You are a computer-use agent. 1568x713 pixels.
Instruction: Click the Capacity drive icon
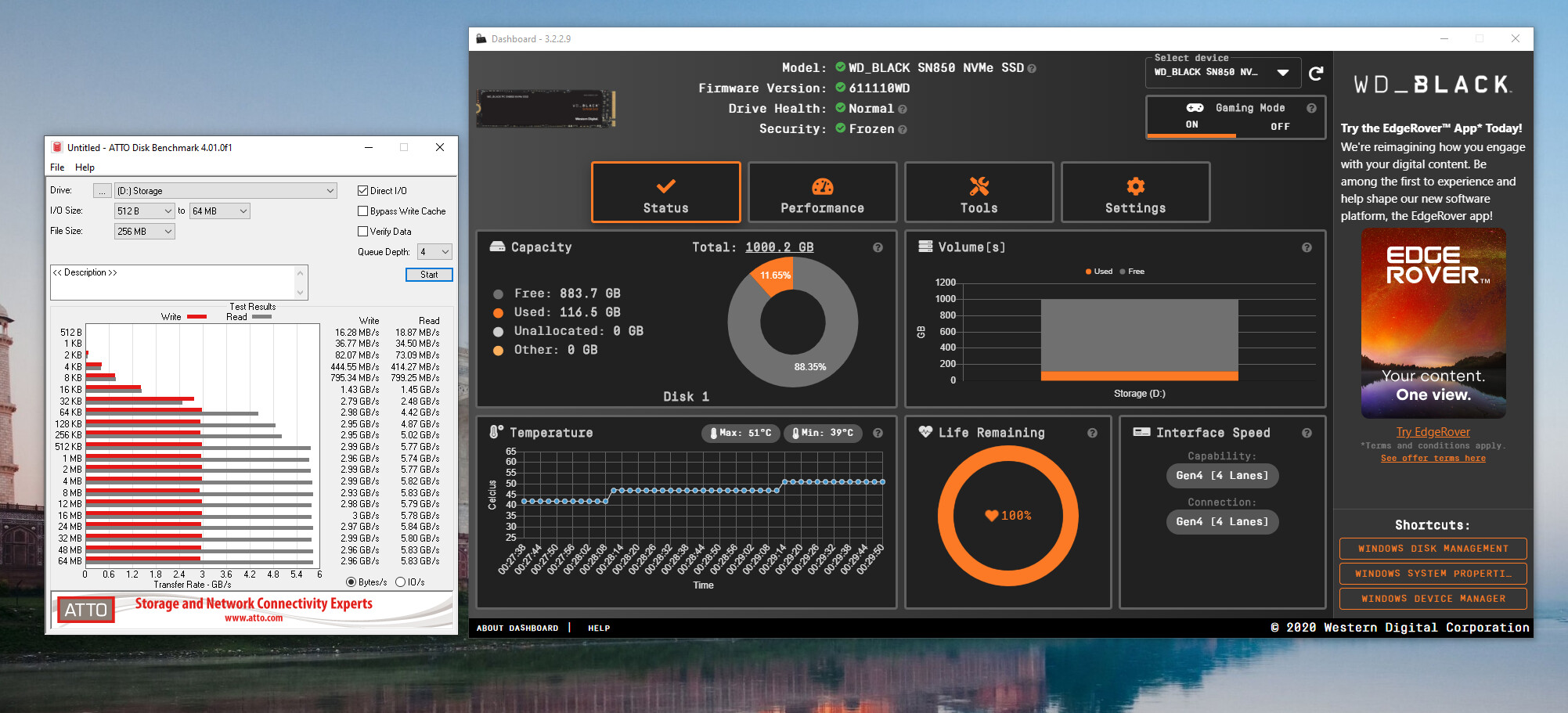pos(497,247)
